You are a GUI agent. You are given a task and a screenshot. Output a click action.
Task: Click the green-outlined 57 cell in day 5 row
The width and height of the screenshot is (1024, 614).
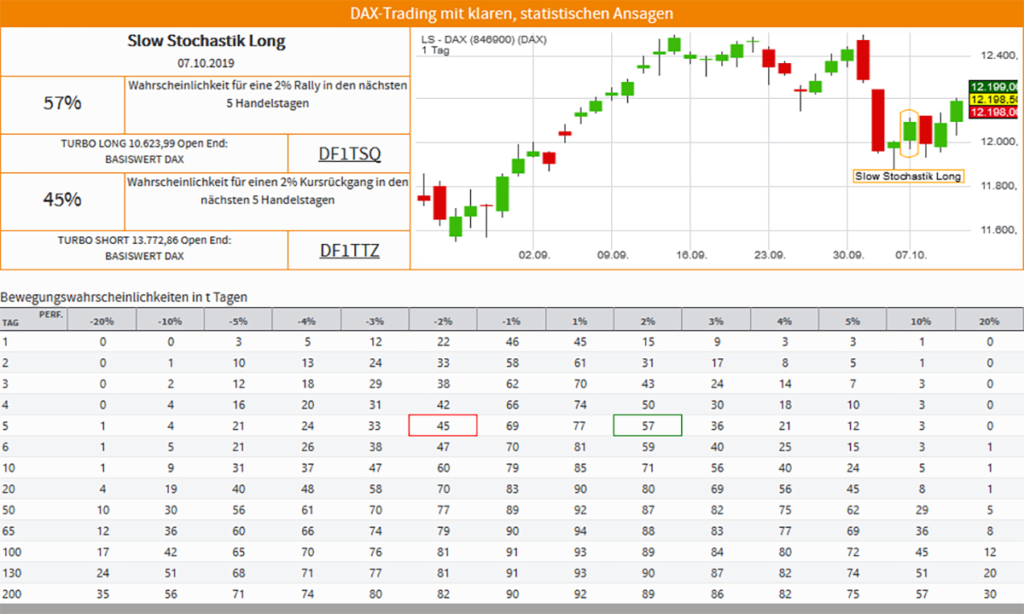point(648,425)
